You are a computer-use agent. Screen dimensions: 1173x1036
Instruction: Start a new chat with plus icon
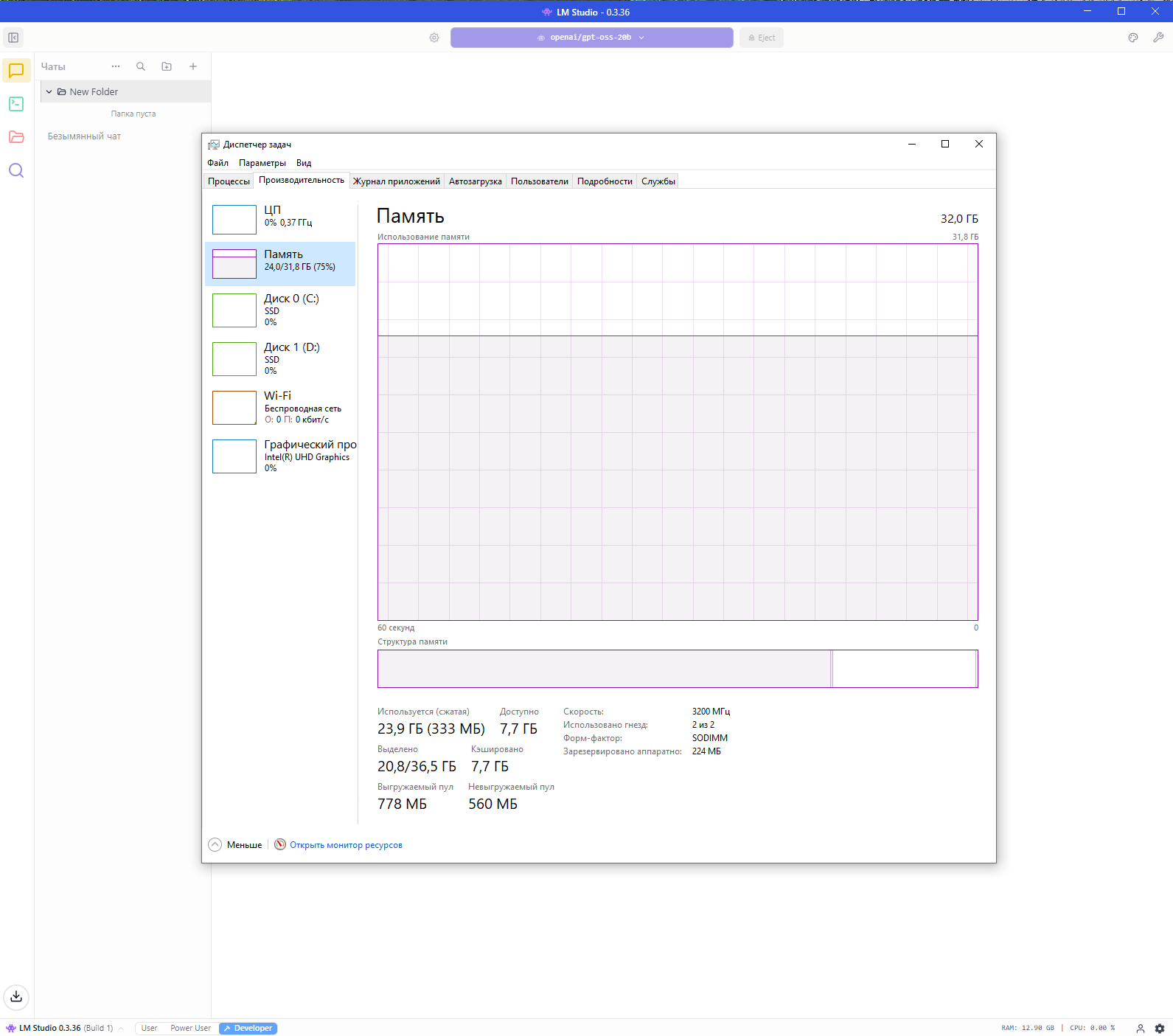pos(193,66)
